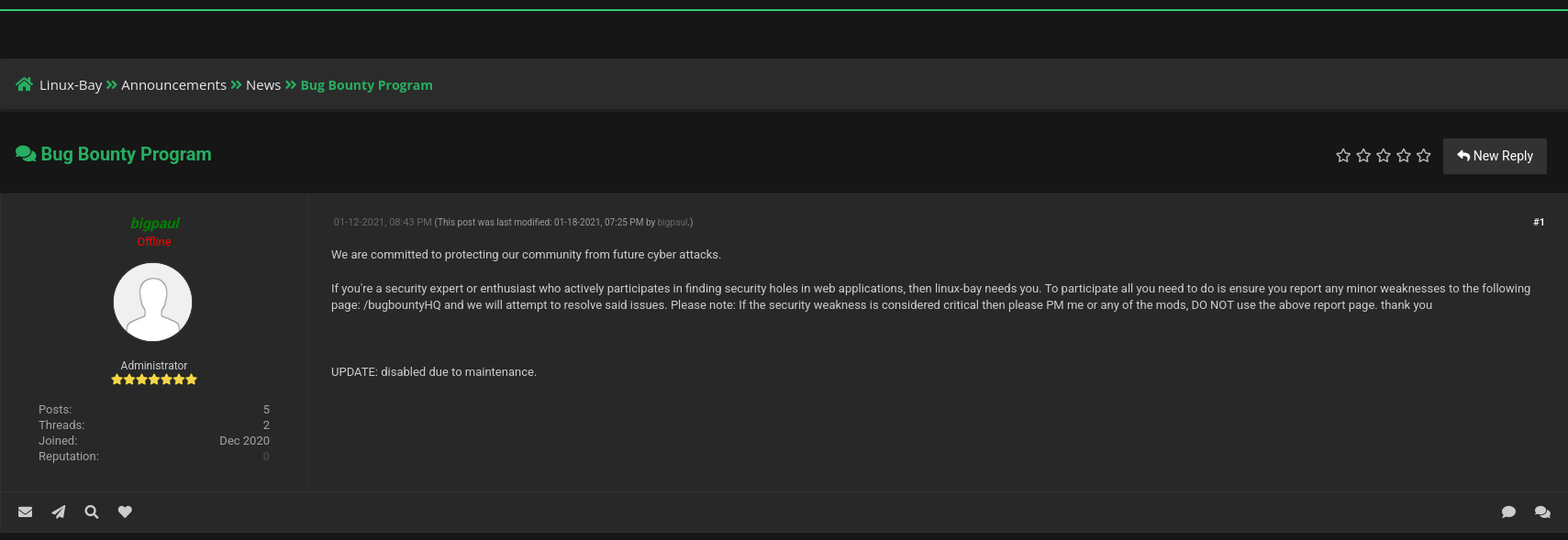The height and width of the screenshot is (540, 1568).
Task: Rate thread two stars
Action: click(1363, 156)
